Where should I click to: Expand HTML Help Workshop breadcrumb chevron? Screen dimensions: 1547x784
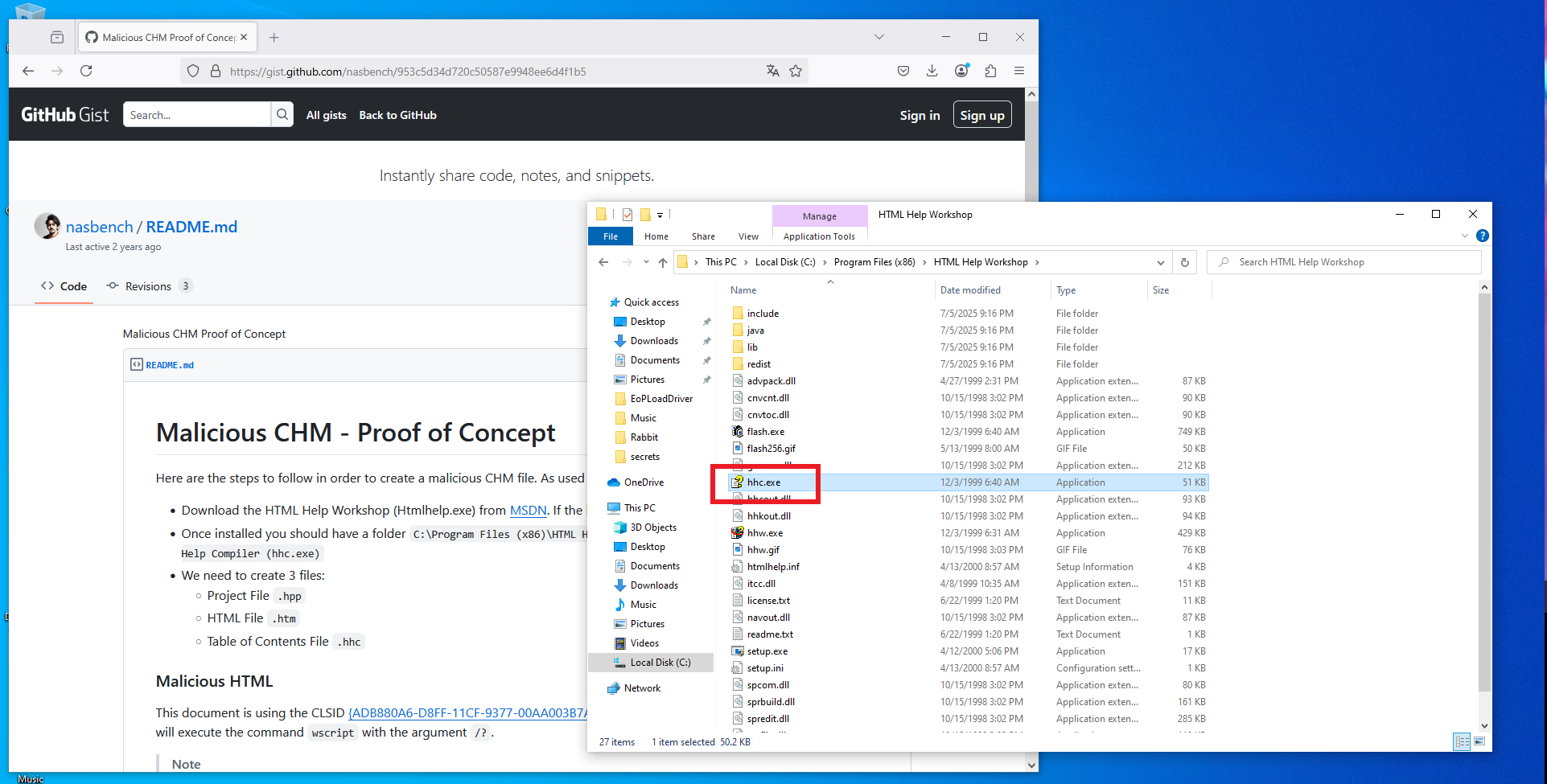point(1037,262)
